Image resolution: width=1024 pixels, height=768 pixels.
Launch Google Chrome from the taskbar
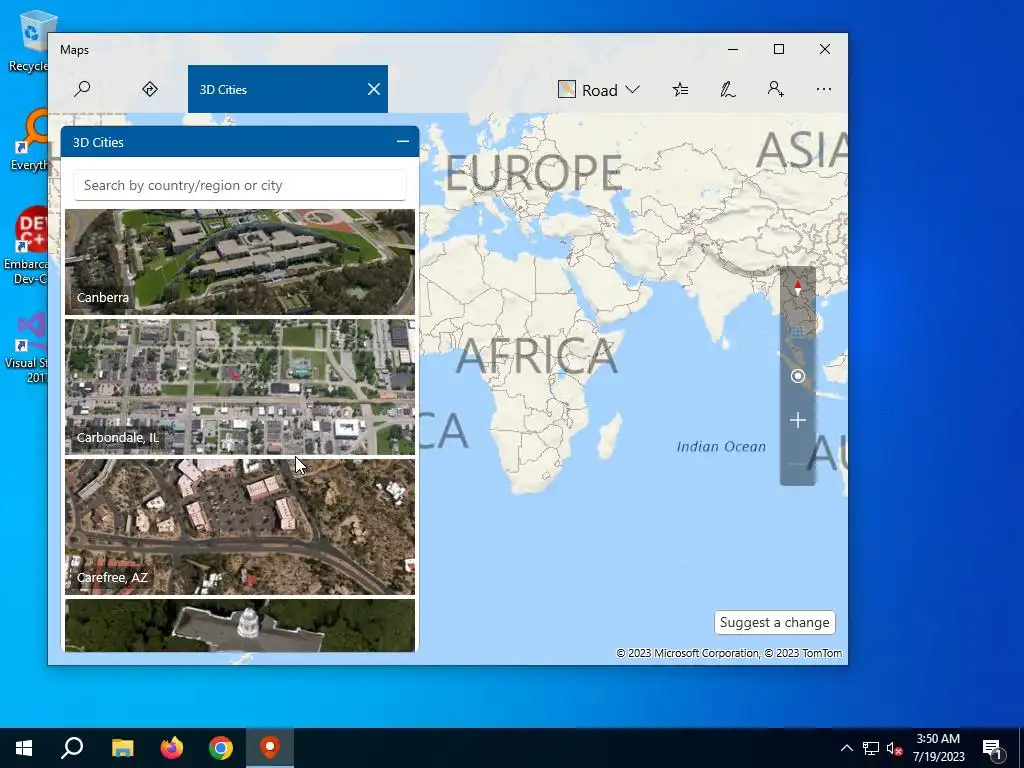[221, 748]
